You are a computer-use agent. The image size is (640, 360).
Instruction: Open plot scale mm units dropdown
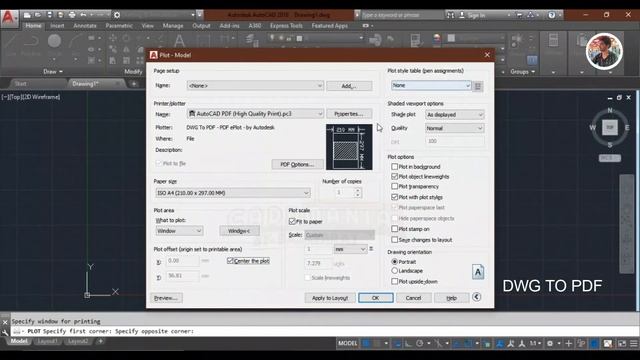point(350,249)
